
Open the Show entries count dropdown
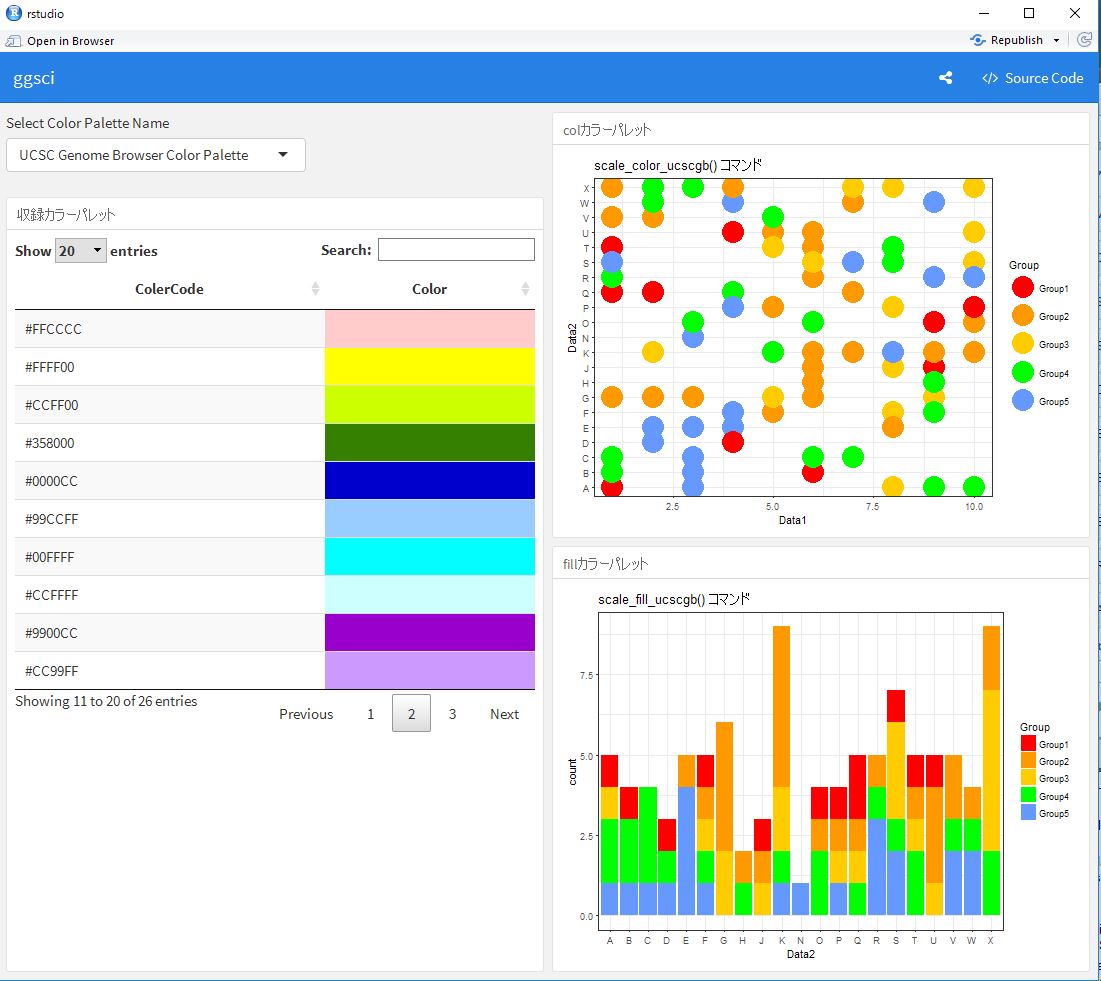coord(81,251)
